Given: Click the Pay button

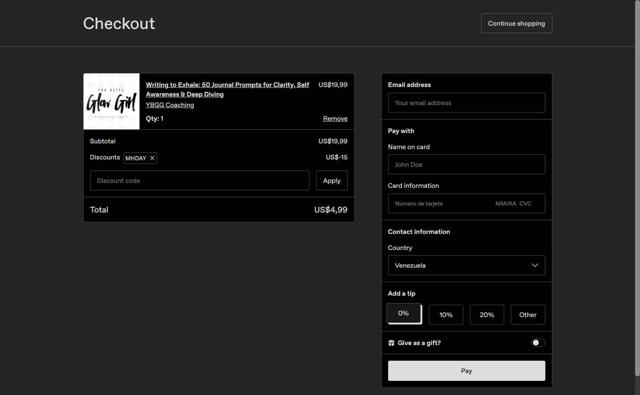Looking at the screenshot, I should 467,371.
